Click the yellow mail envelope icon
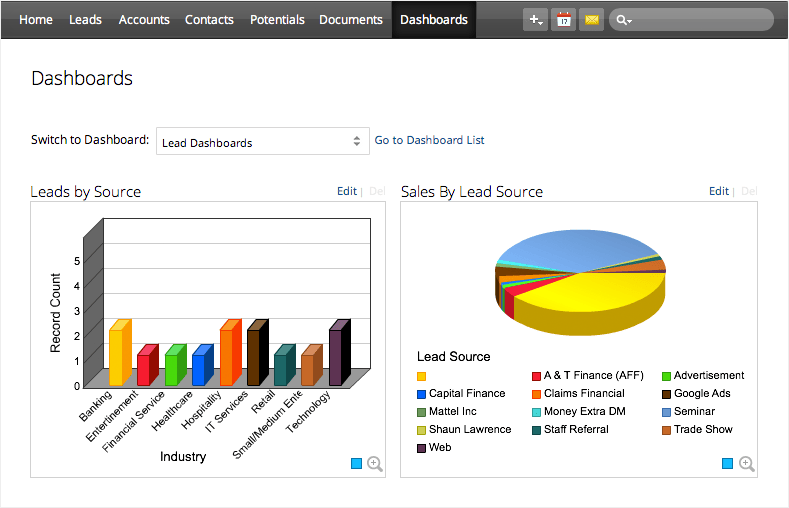 591,20
